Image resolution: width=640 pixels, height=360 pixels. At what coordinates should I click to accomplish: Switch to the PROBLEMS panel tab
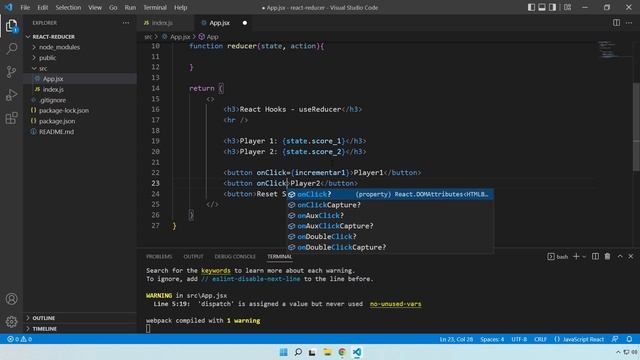pyautogui.click(x=159, y=256)
